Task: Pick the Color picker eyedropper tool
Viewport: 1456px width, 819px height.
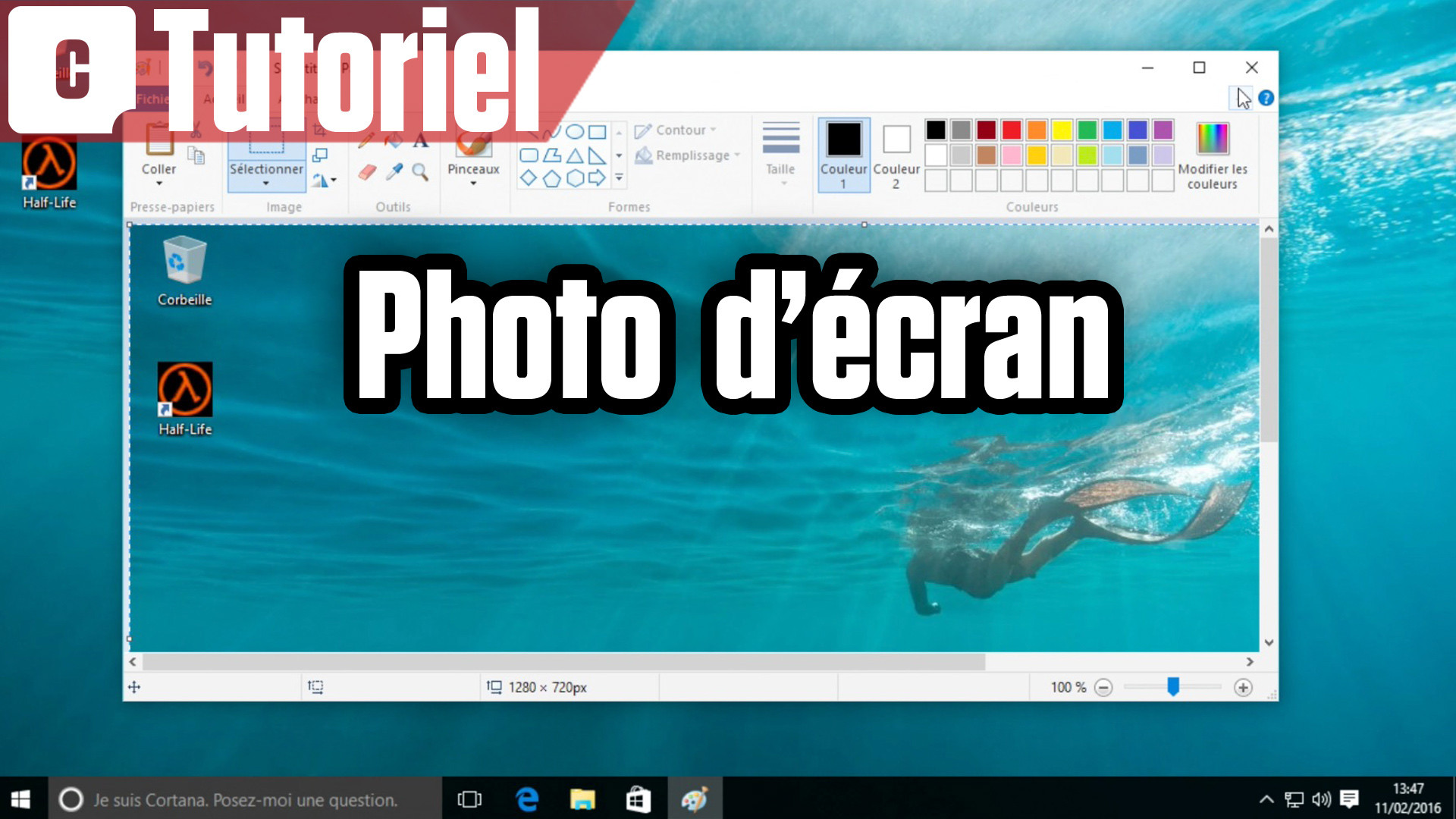Action: pos(394,172)
